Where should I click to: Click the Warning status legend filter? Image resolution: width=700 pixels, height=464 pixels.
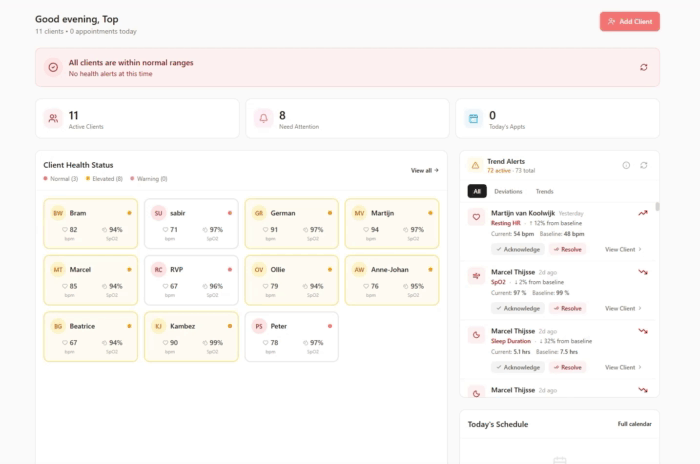pyautogui.click(x=148, y=179)
